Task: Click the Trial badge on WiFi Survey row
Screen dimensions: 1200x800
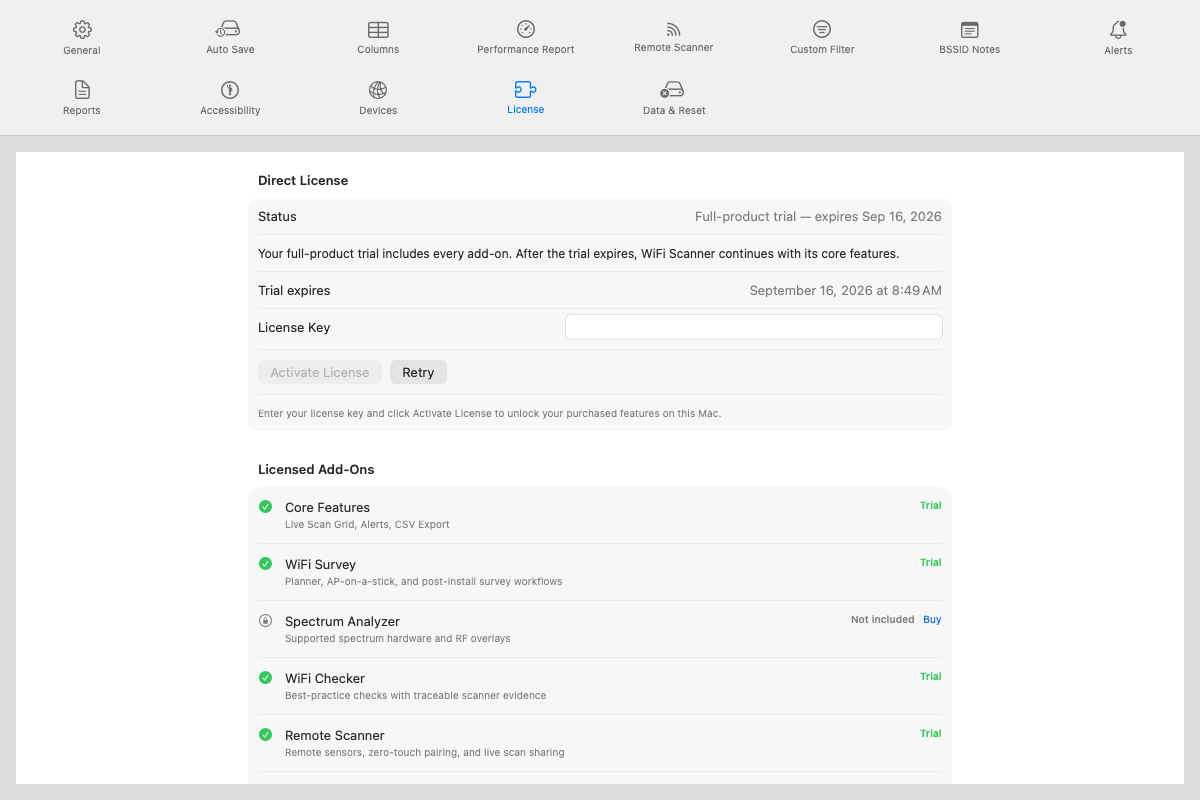Action: (931, 563)
